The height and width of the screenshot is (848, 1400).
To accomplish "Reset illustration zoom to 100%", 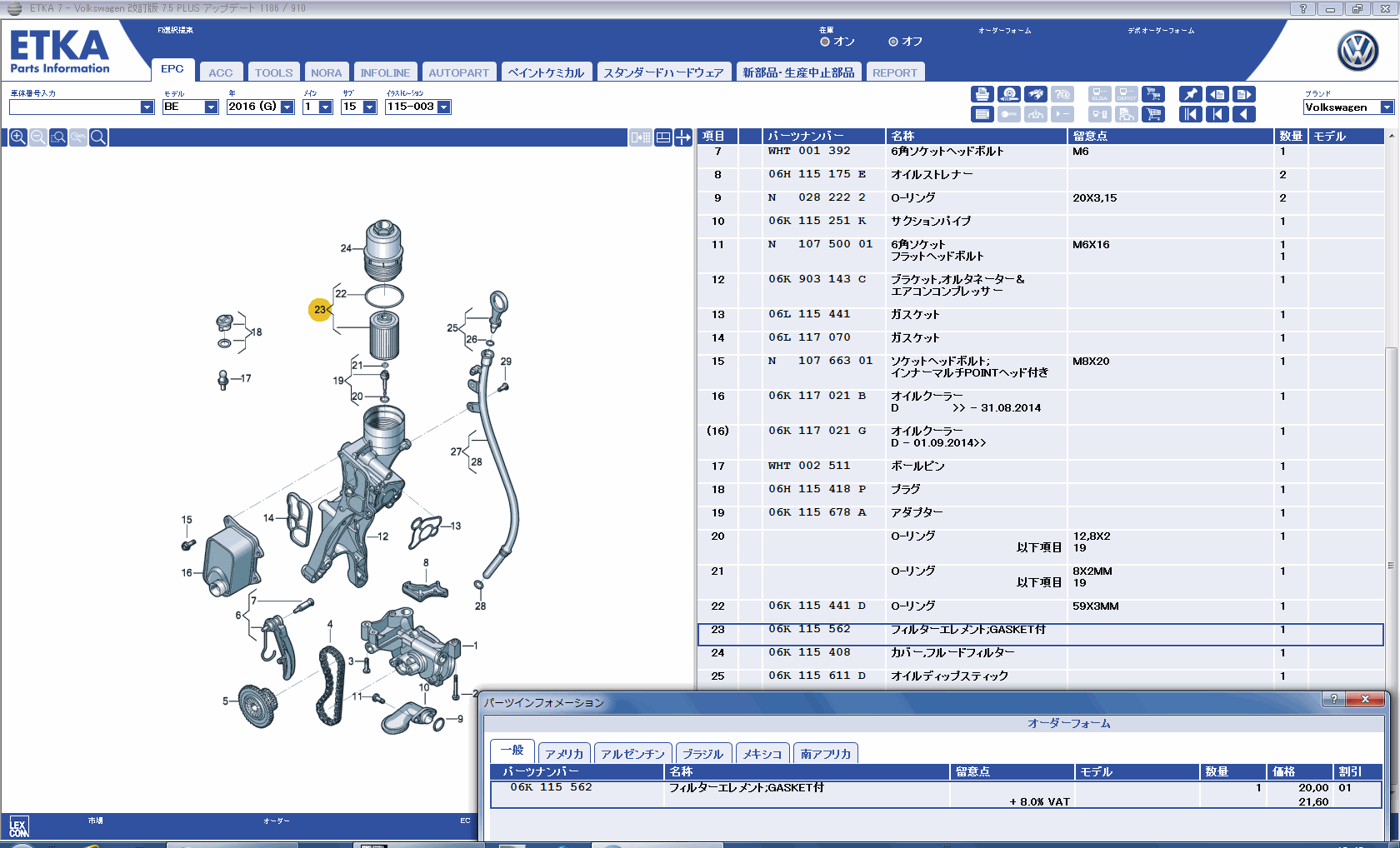I will pos(77,137).
